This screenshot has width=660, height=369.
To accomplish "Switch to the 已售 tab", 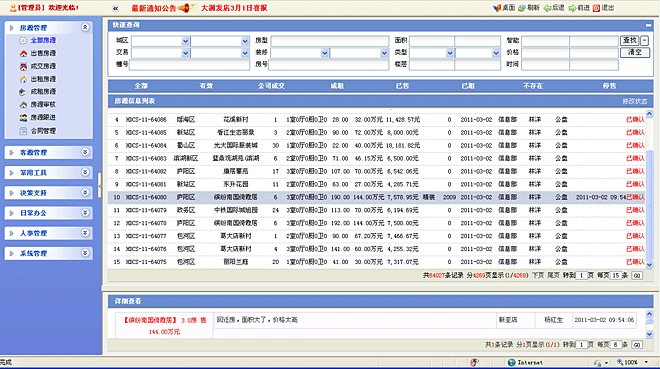I will coord(402,86).
